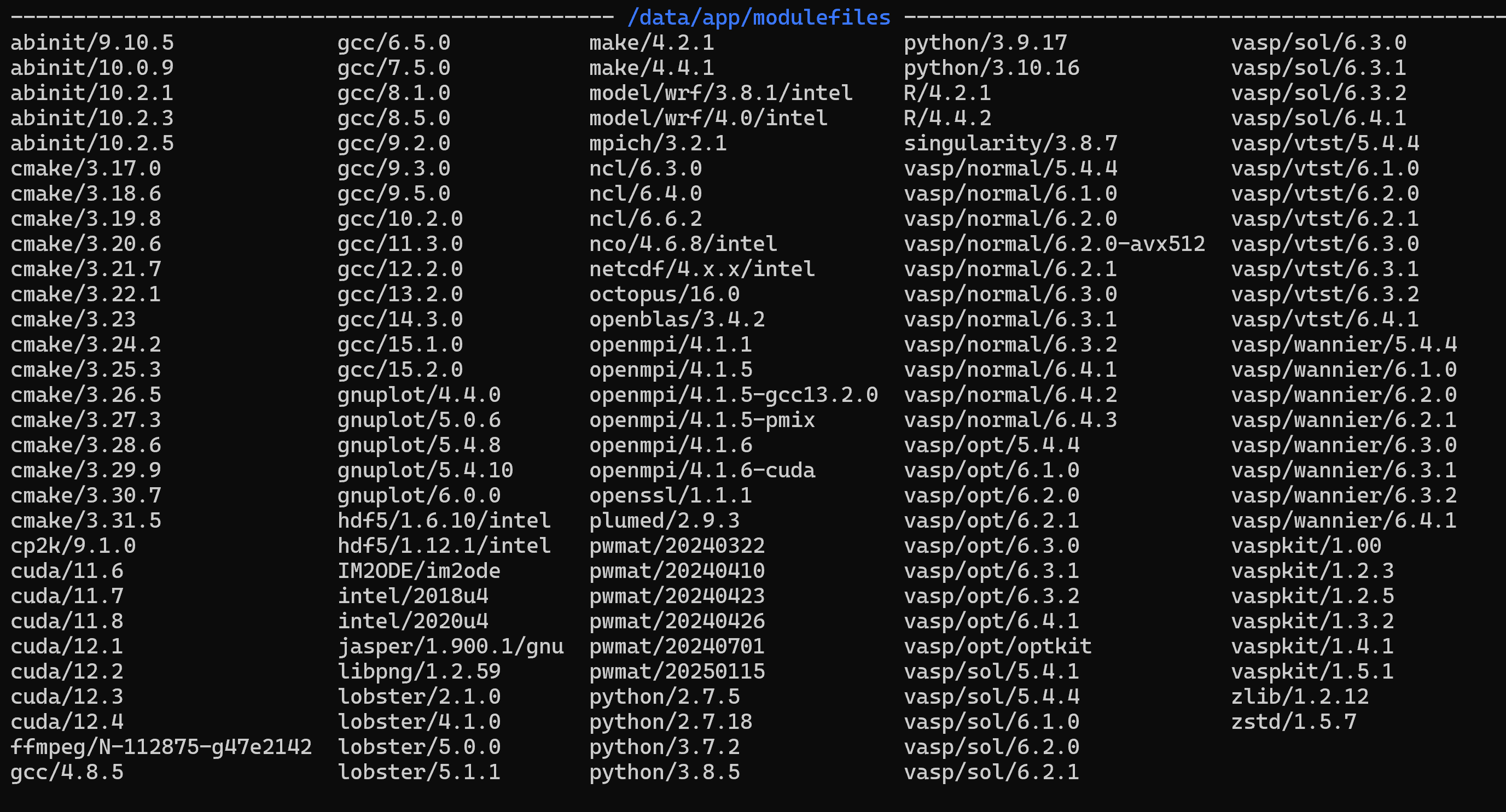Viewport: 1506px width, 812px height.
Task: Click the model/wrf/4.0/intel entry
Action: (708, 119)
